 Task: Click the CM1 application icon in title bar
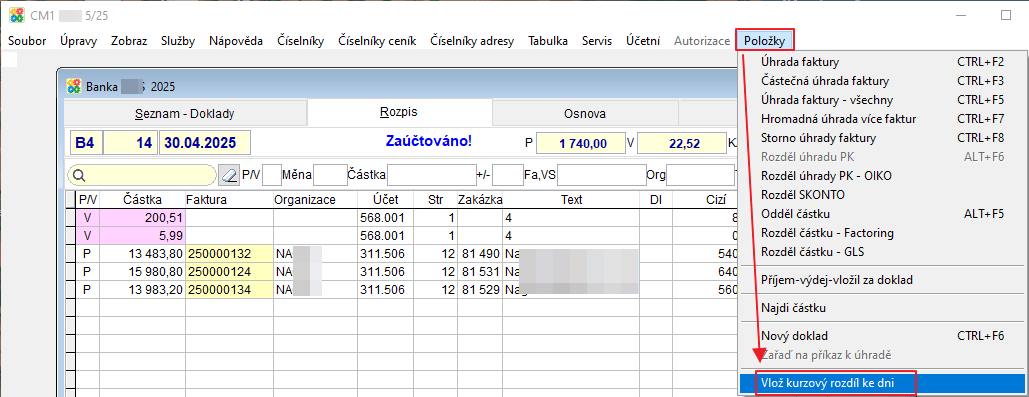pos(16,15)
